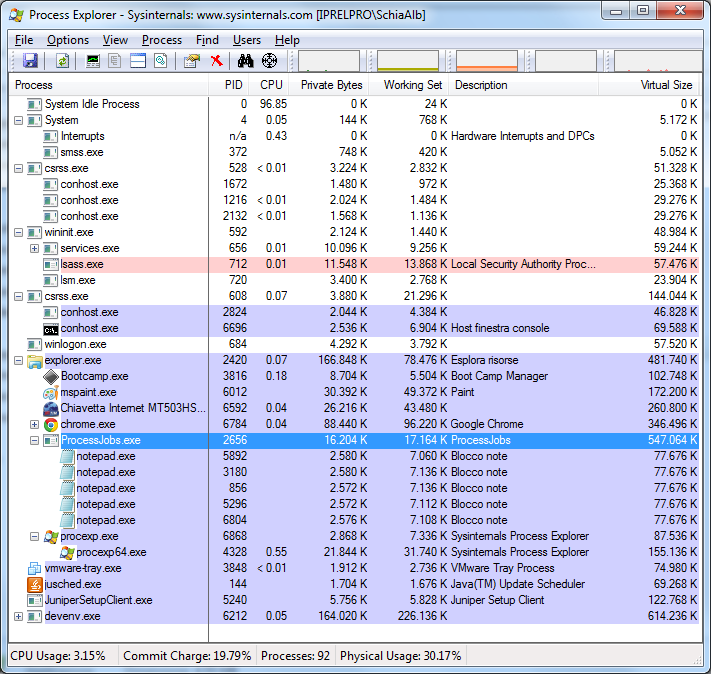The width and height of the screenshot is (711, 674).
Task: Open the Process menu
Action: pyautogui.click(x=161, y=40)
